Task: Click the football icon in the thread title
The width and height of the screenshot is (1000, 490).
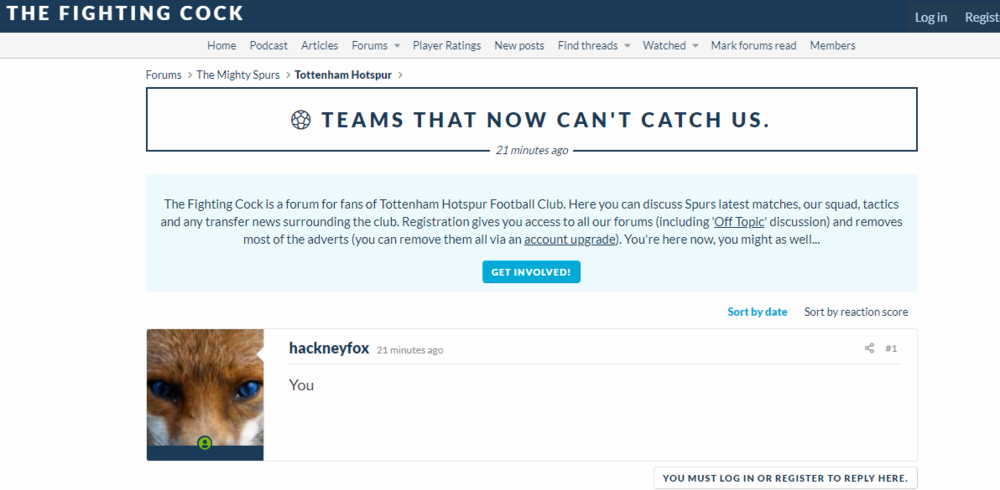Action: tap(301, 120)
